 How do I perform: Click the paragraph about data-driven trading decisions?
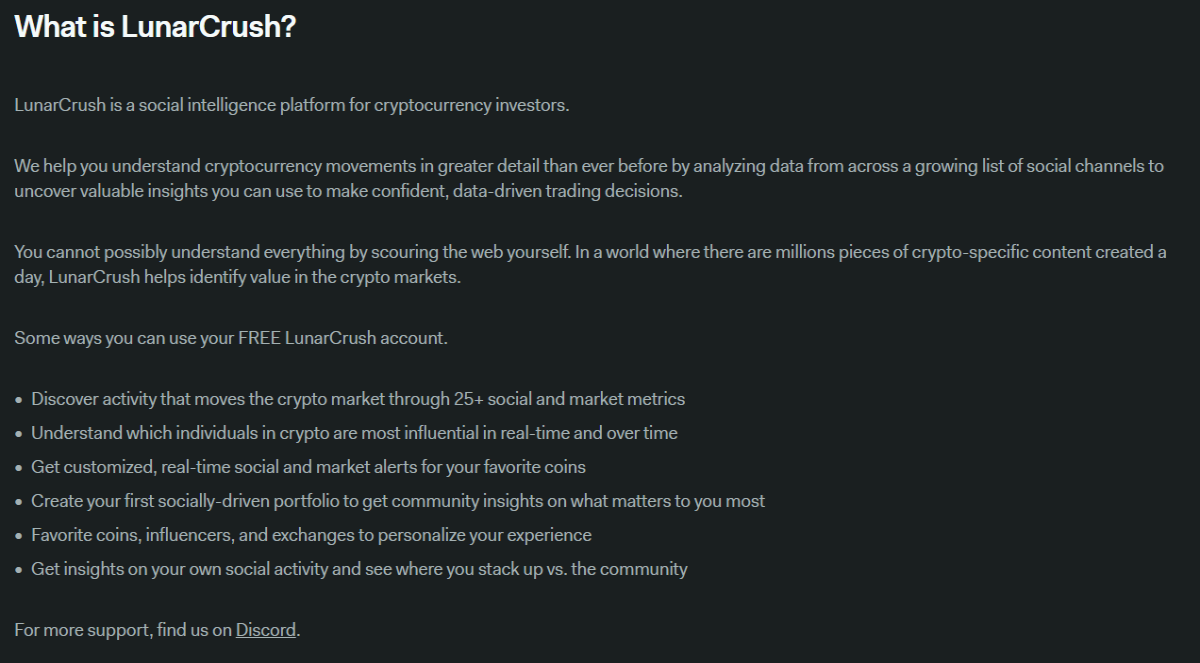coord(589,178)
